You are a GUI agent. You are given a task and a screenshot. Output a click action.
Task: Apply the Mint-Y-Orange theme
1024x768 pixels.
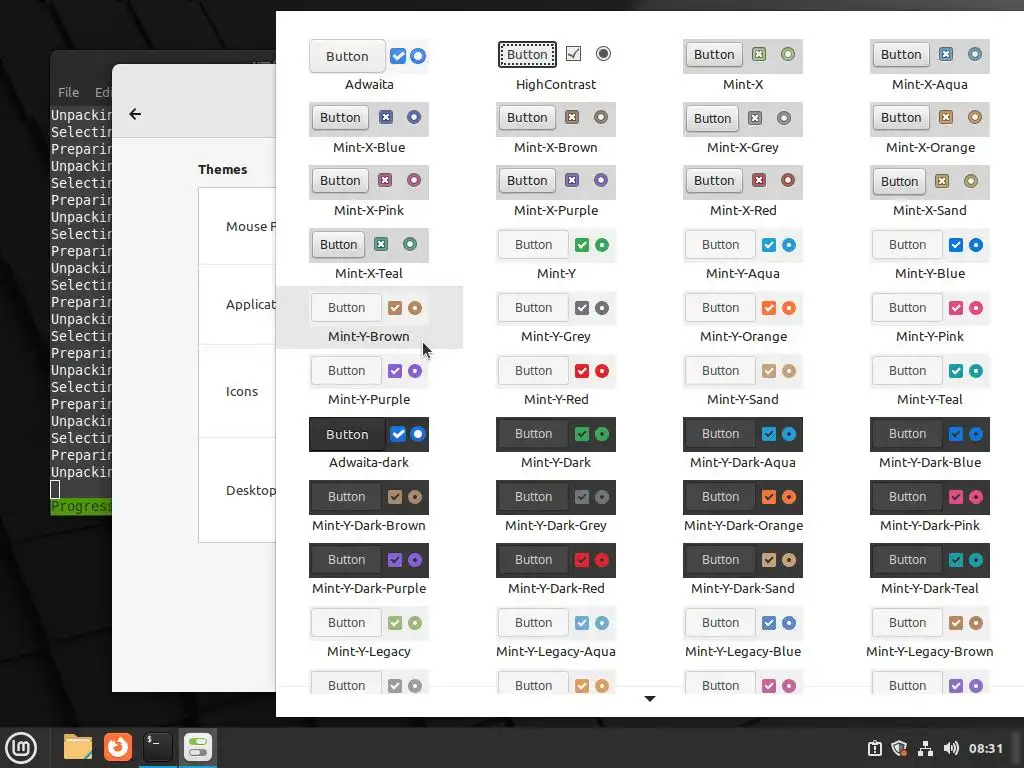tap(743, 318)
